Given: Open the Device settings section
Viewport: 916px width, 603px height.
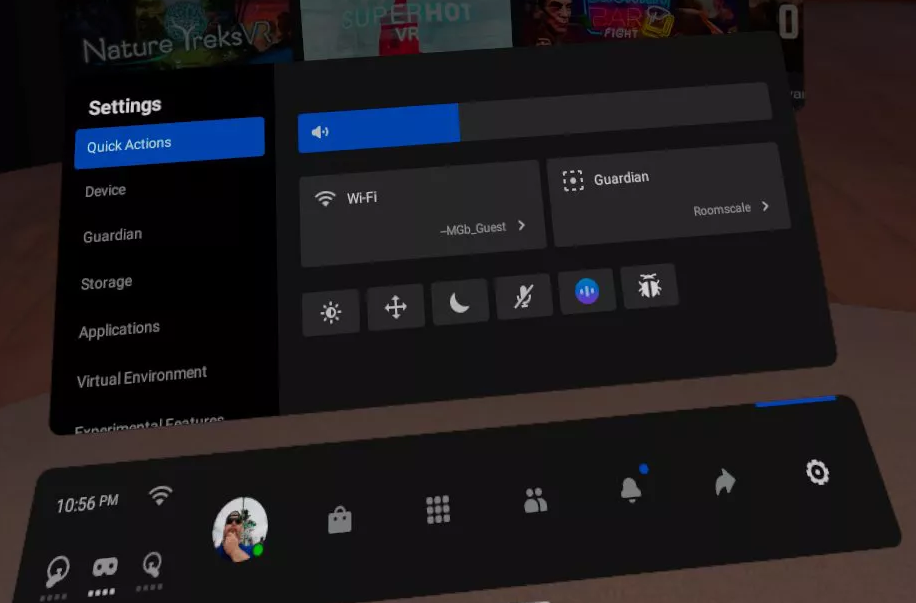Looking at the screenshot, I should click(x=105, y=190).
